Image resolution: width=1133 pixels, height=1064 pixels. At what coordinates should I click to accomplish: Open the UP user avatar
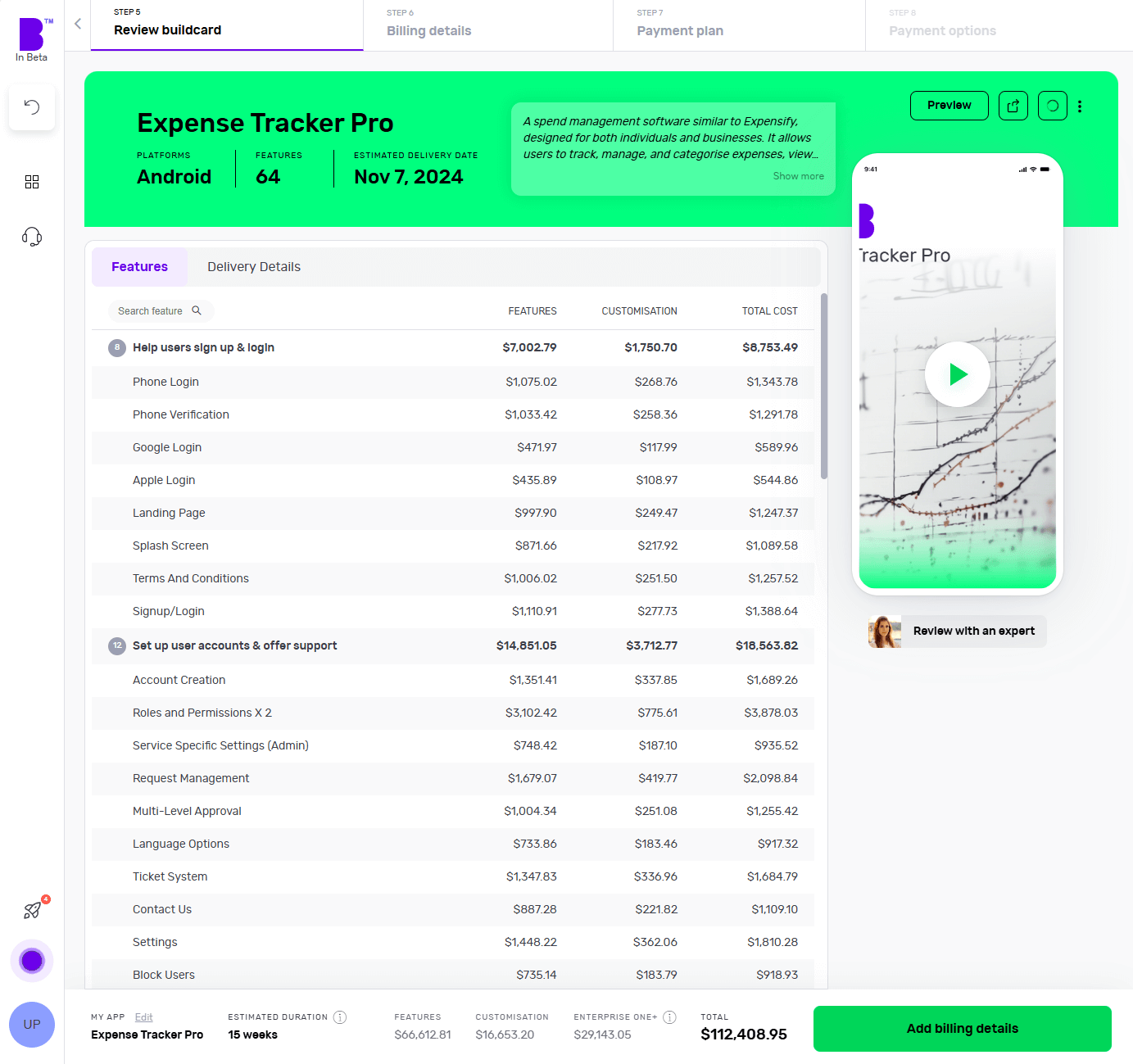coord(32,1025)
